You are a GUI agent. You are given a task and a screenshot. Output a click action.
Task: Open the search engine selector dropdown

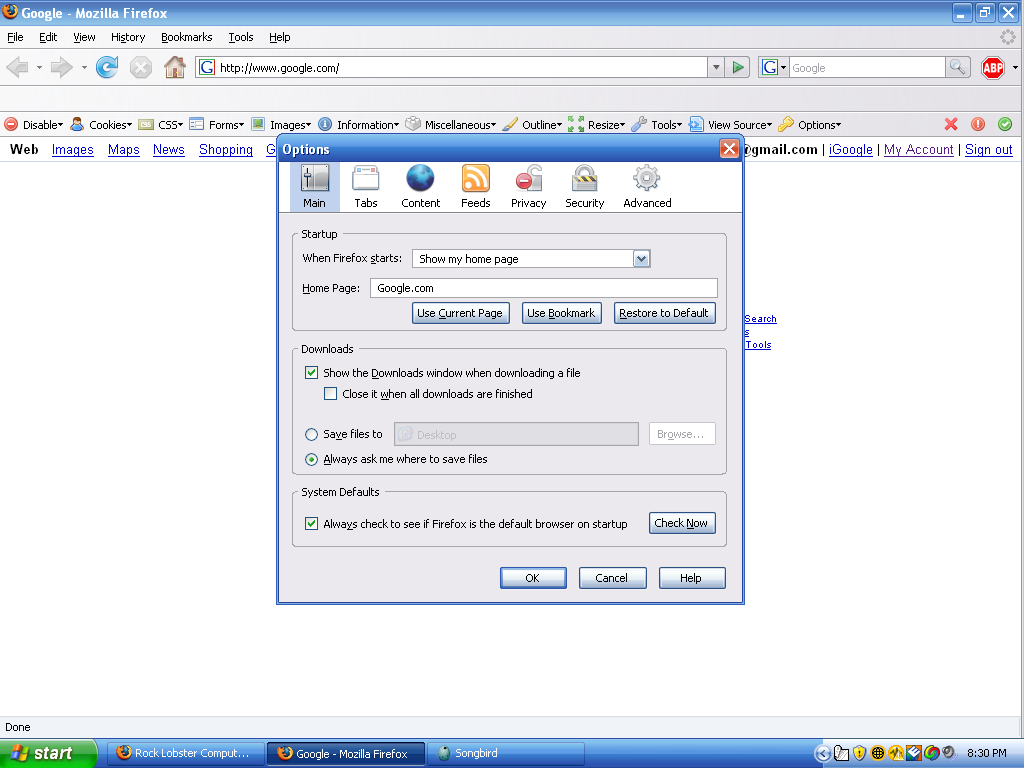pyautogui.click(x=775, y=67)
